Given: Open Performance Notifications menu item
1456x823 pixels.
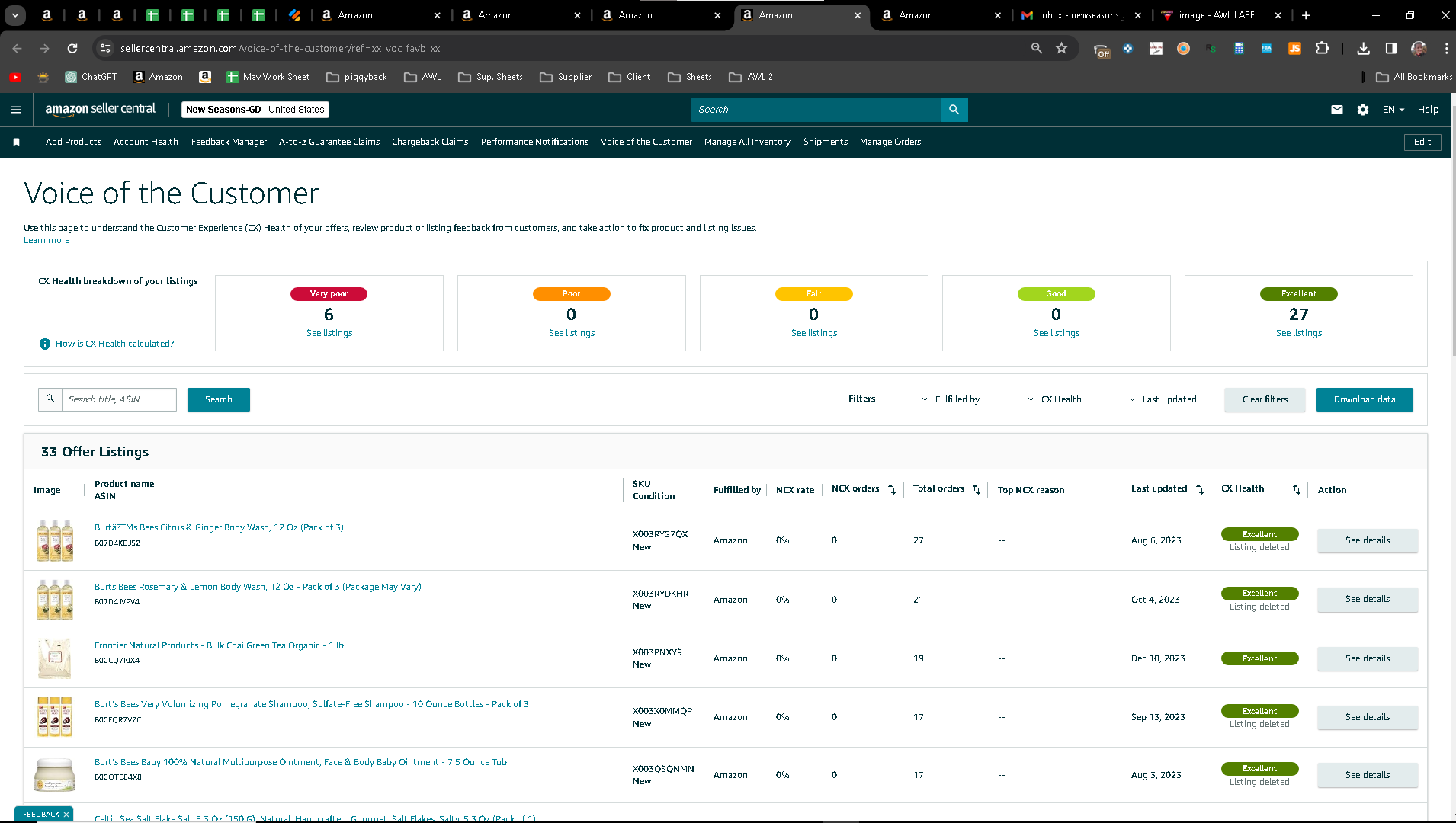Looking at the screenshot, I should tap(534, 142).
